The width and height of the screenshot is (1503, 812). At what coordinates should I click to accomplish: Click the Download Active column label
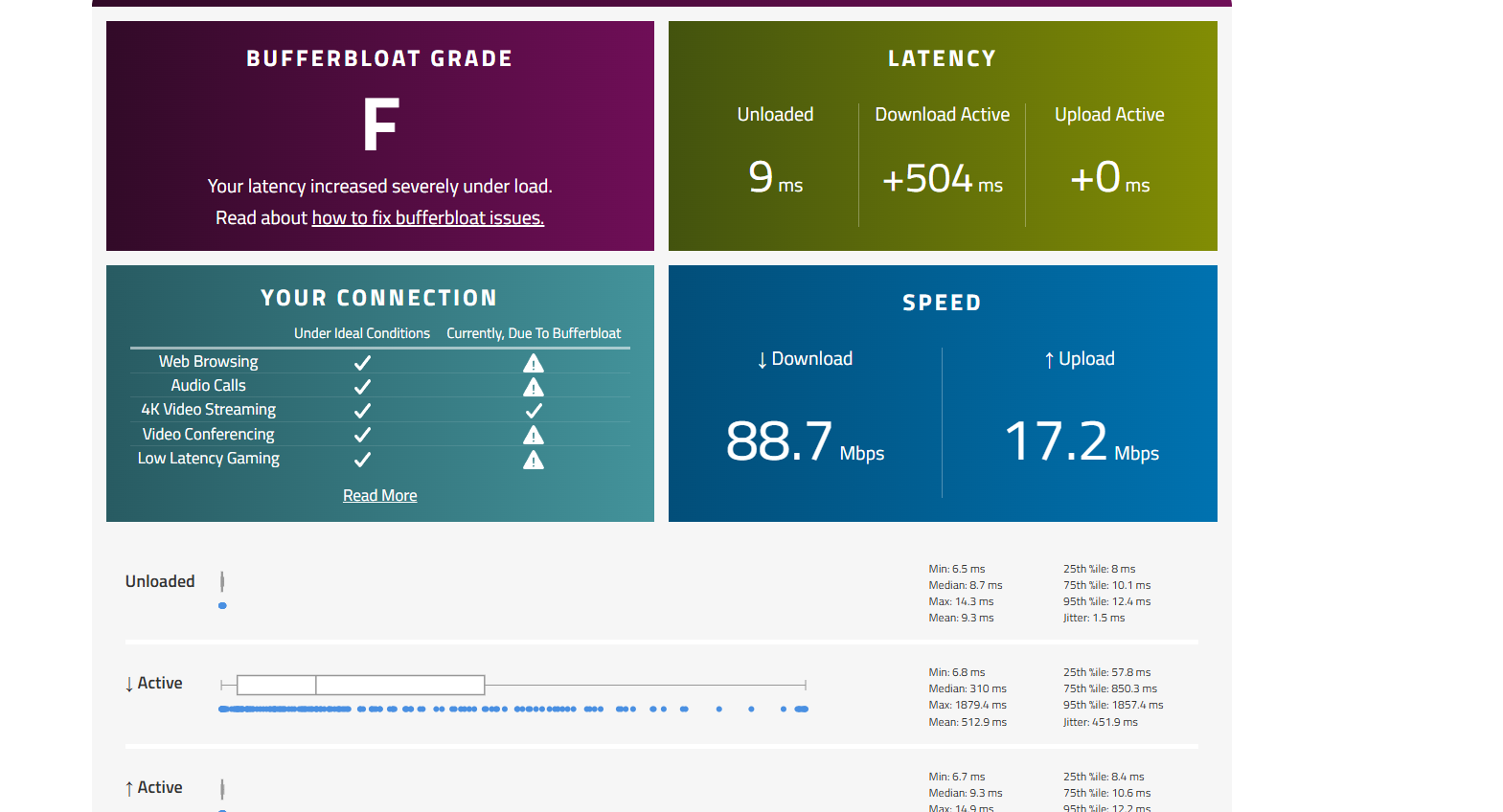(x=943, y=114)
